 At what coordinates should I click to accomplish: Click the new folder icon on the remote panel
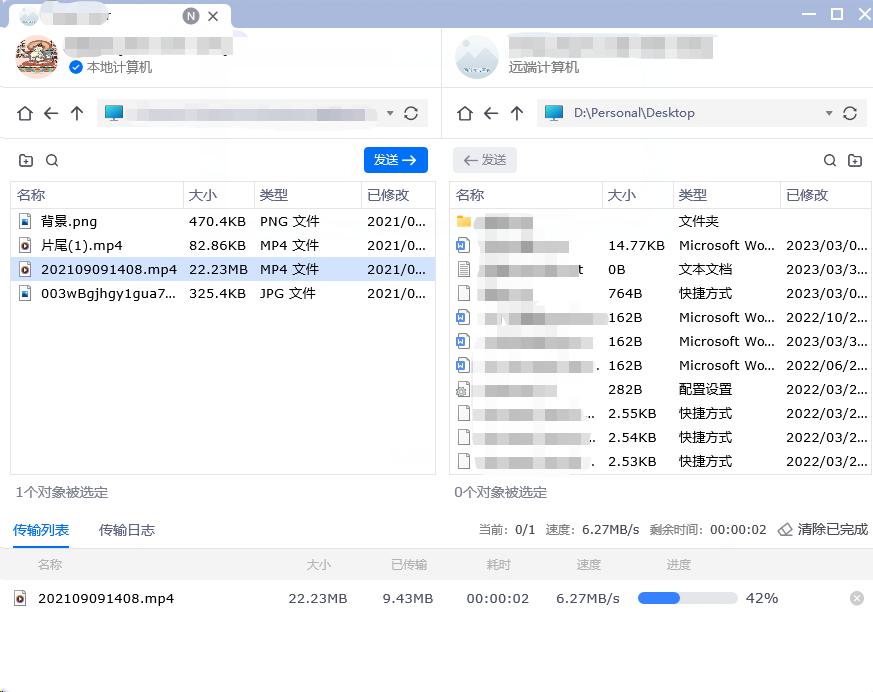855,159
